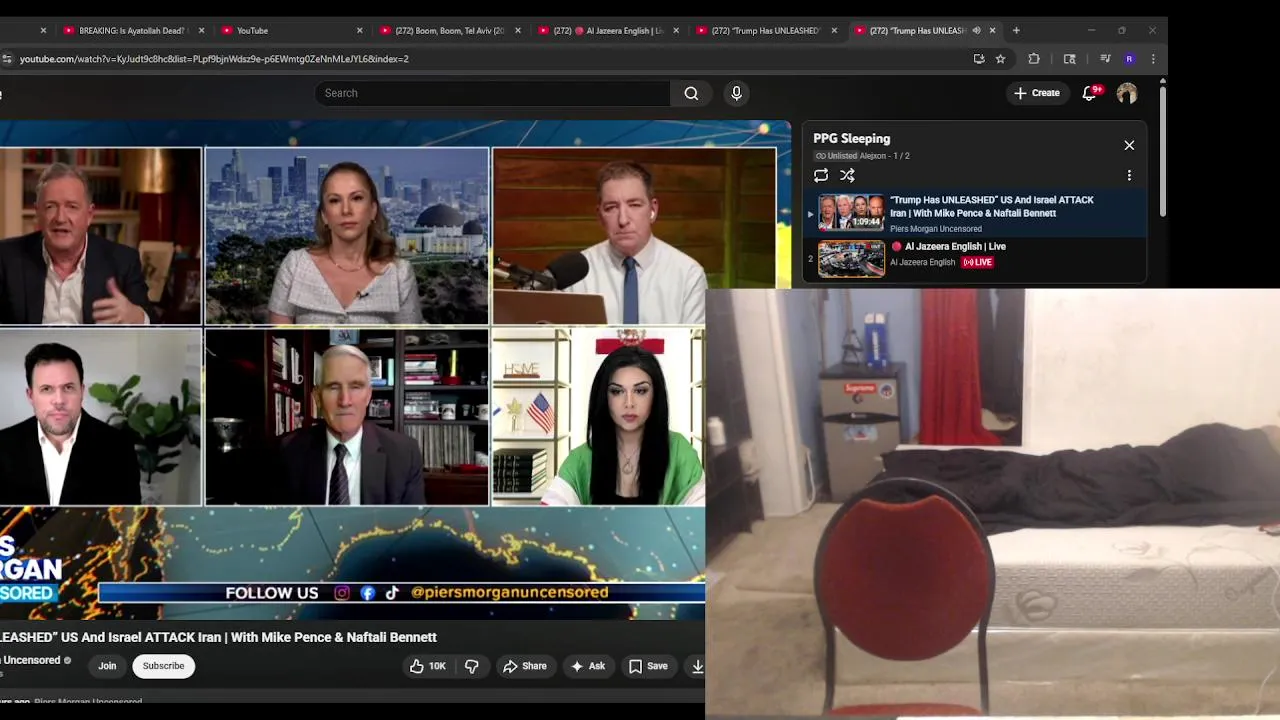This screenshot has width=1280, height=720.
Task: Close the 'Al Jazeera English' tab
Action: tap(676, 30)
